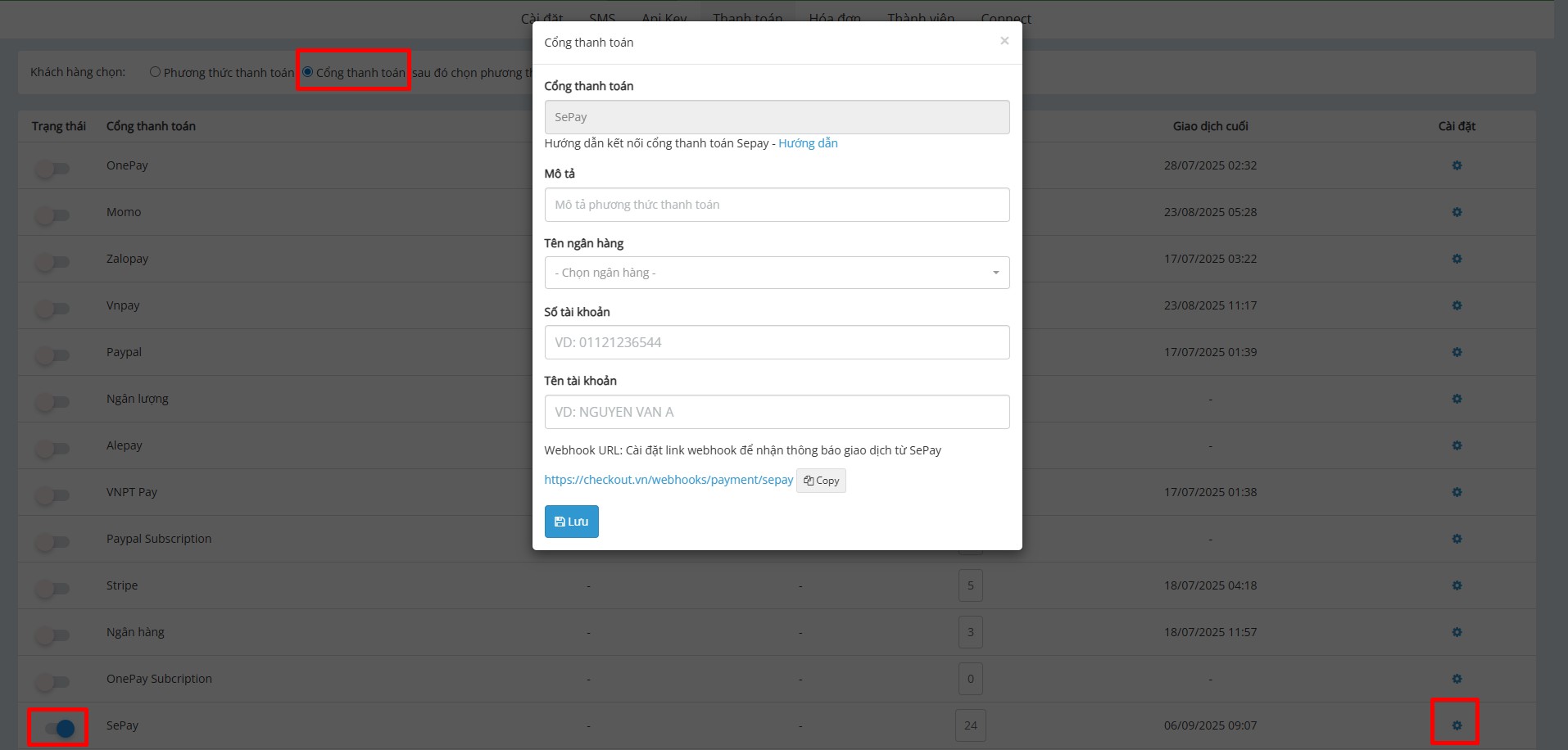Click the date 28/07/2025 02:32
1568x750 pixels.
1210,165
